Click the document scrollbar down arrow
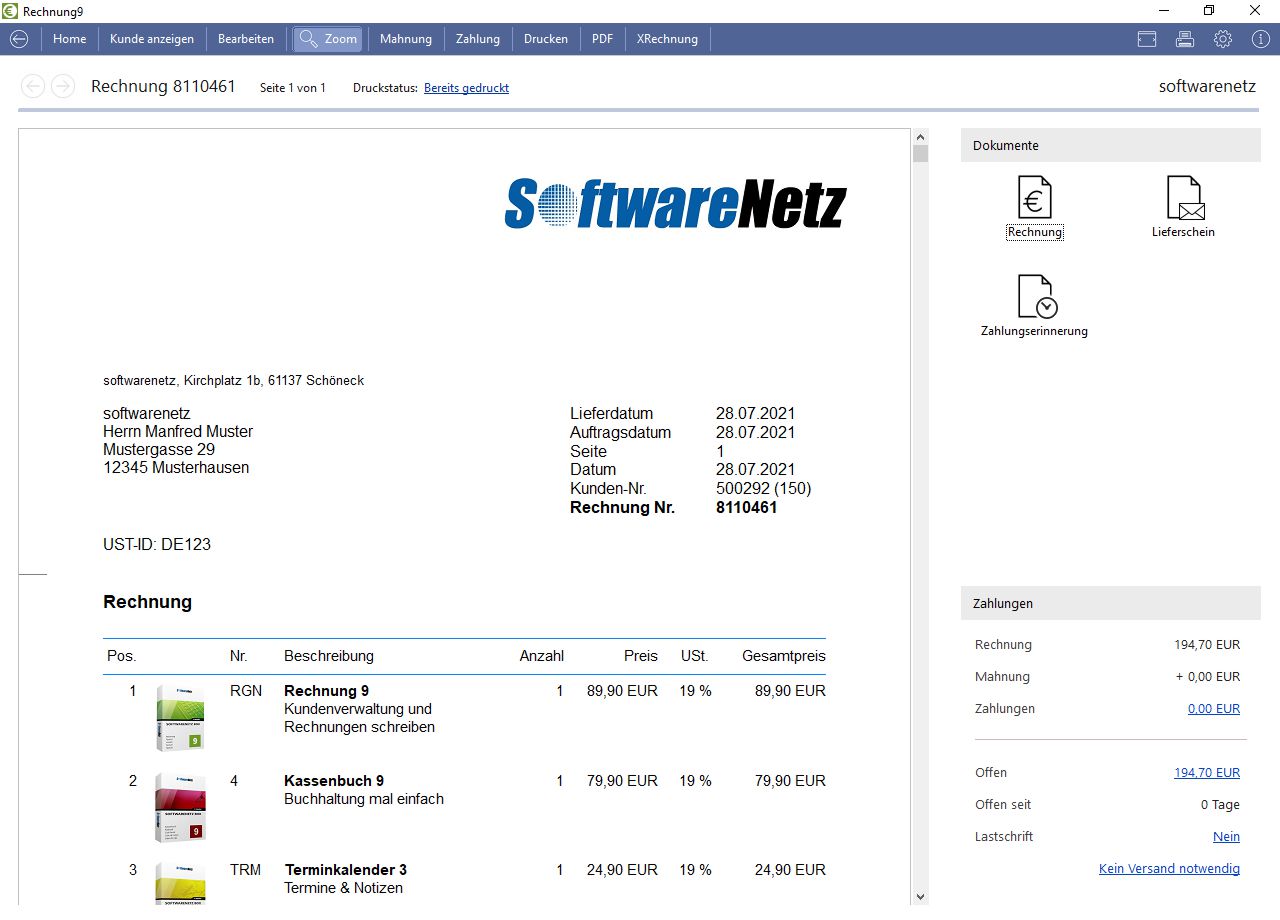 (x=920, y=896)
